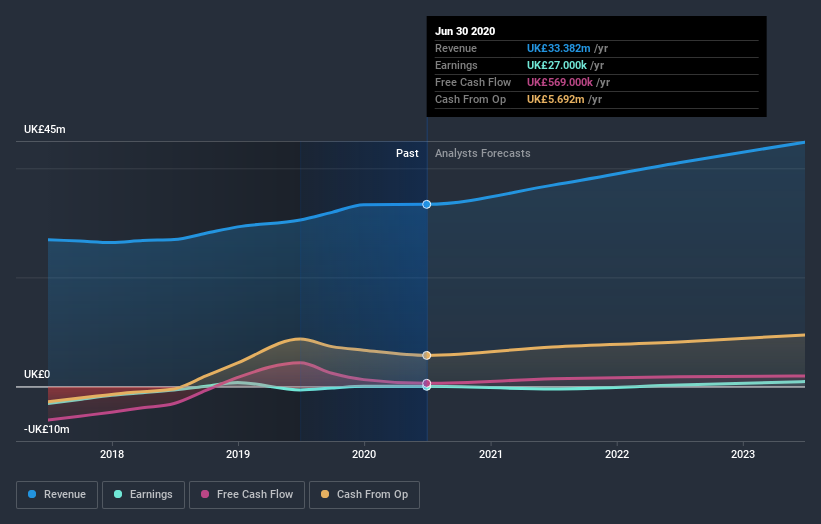The image size is (821, 524).
Task: Click the Earnings row label in tooltip
Action: (456, 65)
